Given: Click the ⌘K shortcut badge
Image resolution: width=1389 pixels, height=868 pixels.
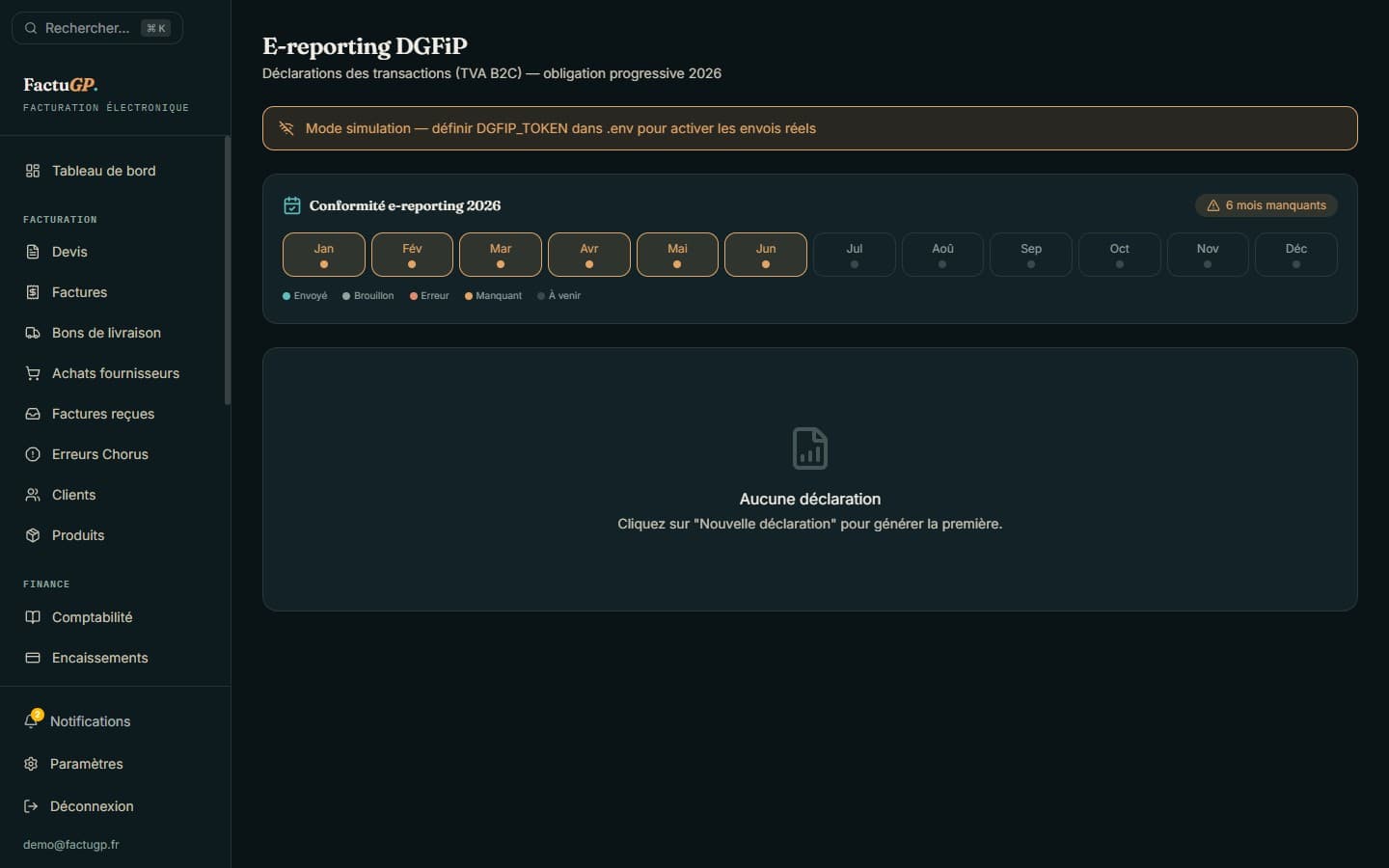Looking at the screenshot, I should pos(156,28).
